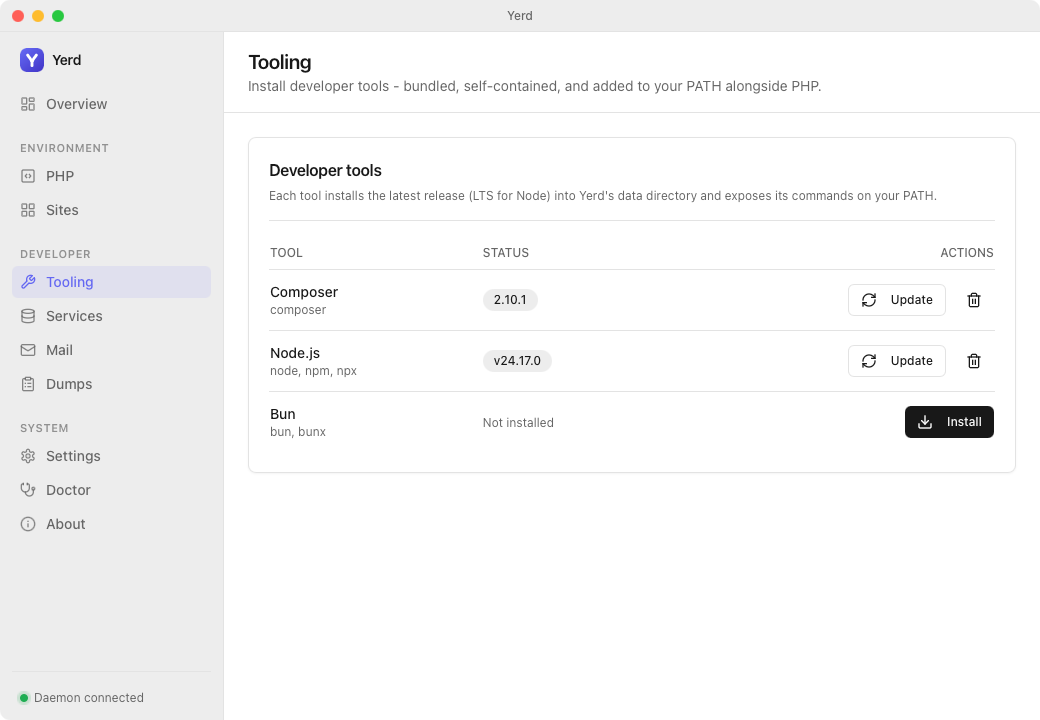Open the Mail page

point(111,350)
